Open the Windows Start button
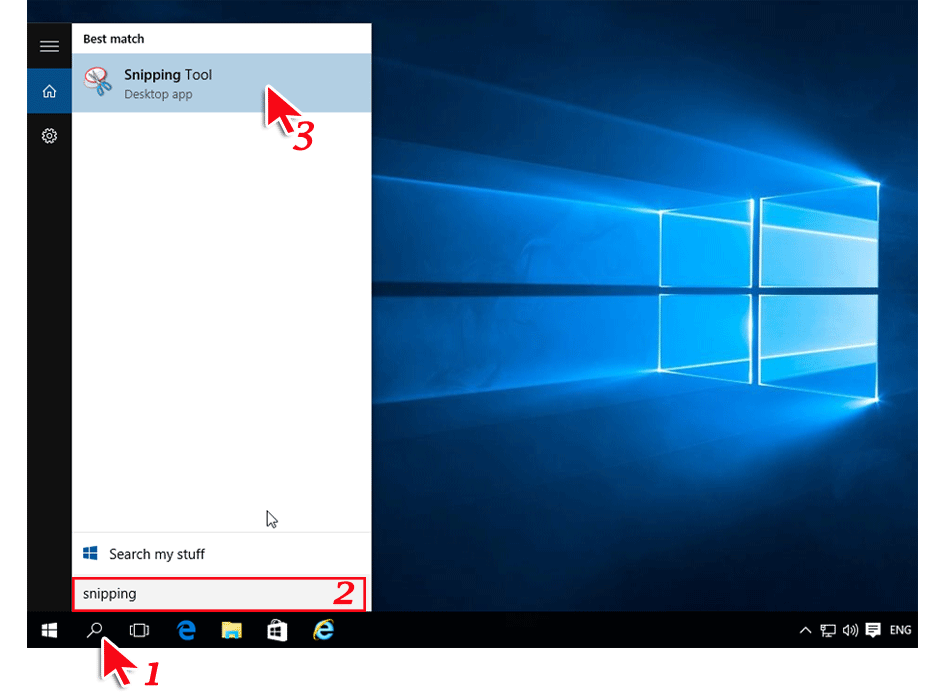Image resolution: width=952 pixels, height=692 pixels. [x=49, y=630]
